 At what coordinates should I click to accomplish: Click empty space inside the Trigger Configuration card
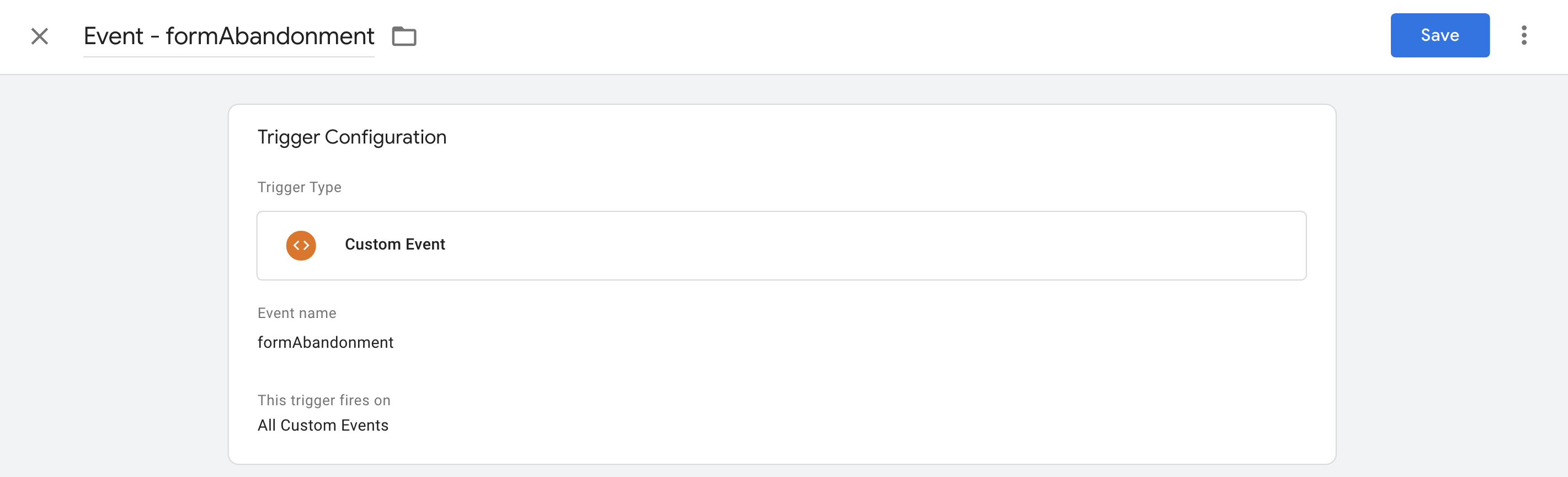(852, 365)
